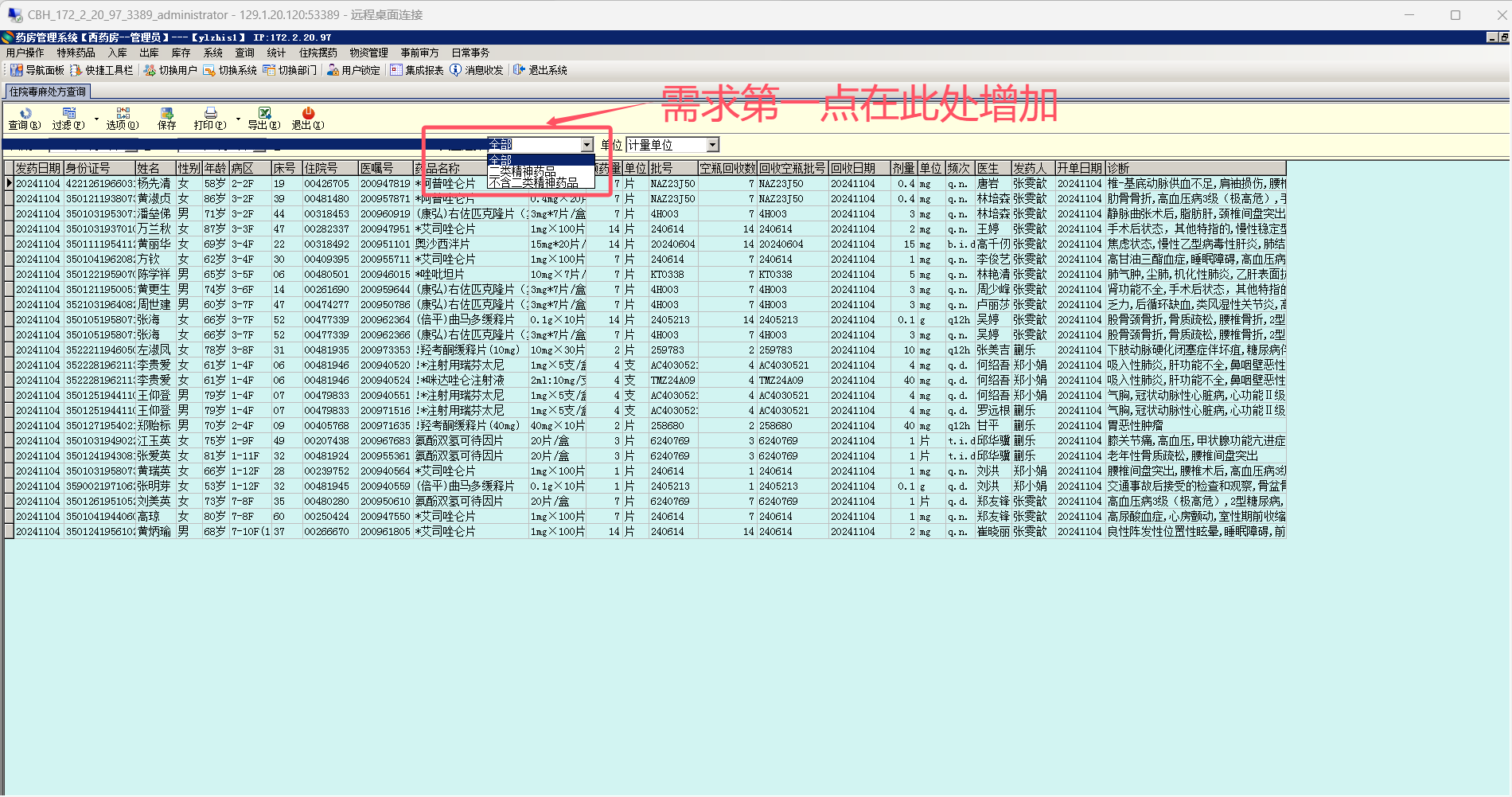This screenshot has height=797, width=1512.
Task: Open the 导航面板 navigation panel
Action: click(x=37, y=70)
